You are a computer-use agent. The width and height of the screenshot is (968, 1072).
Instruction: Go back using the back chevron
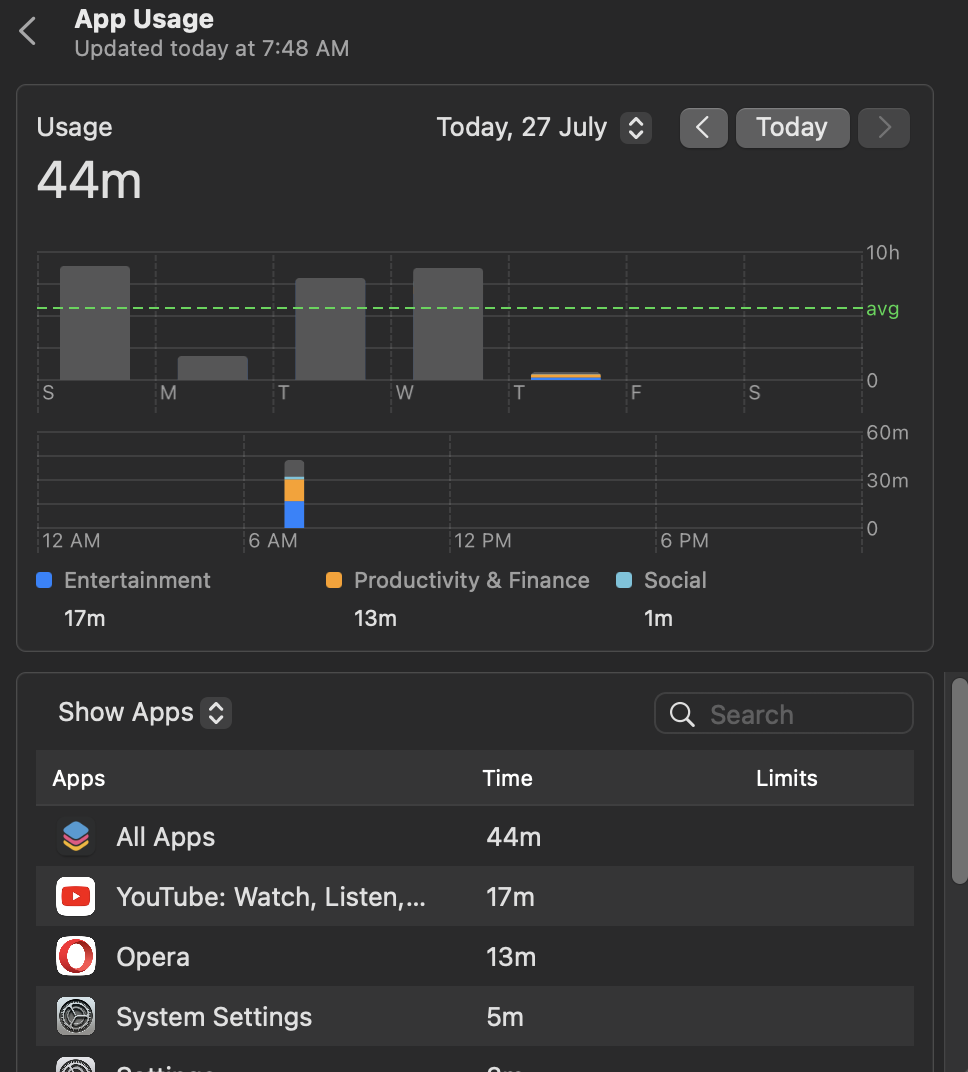(x=27, y=31)
